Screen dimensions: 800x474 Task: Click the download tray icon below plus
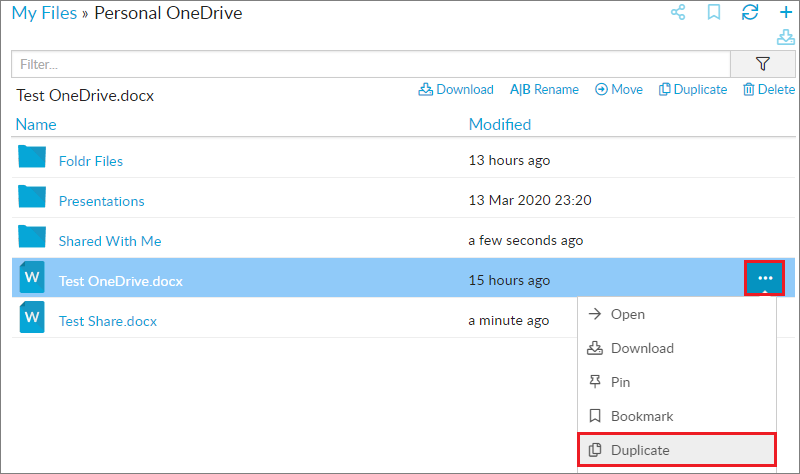786,37
